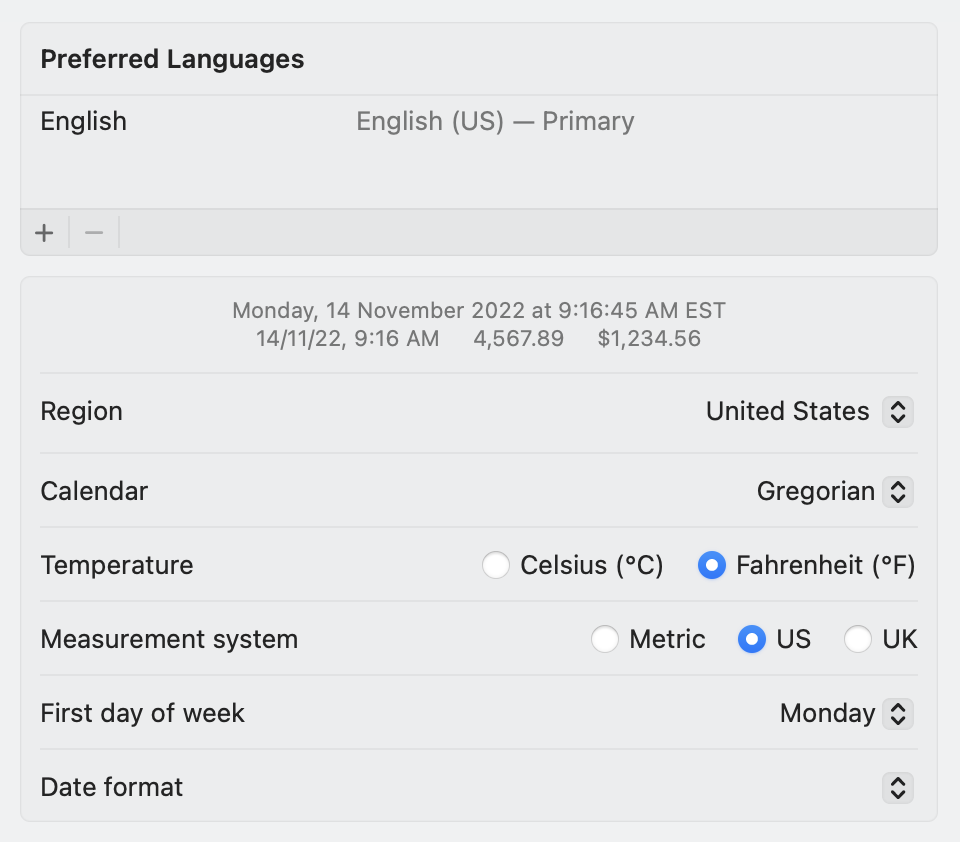Screen dimensions: 960x842
Task: Select Fahrenheit temperature radio button
Action: coord(711,566)
